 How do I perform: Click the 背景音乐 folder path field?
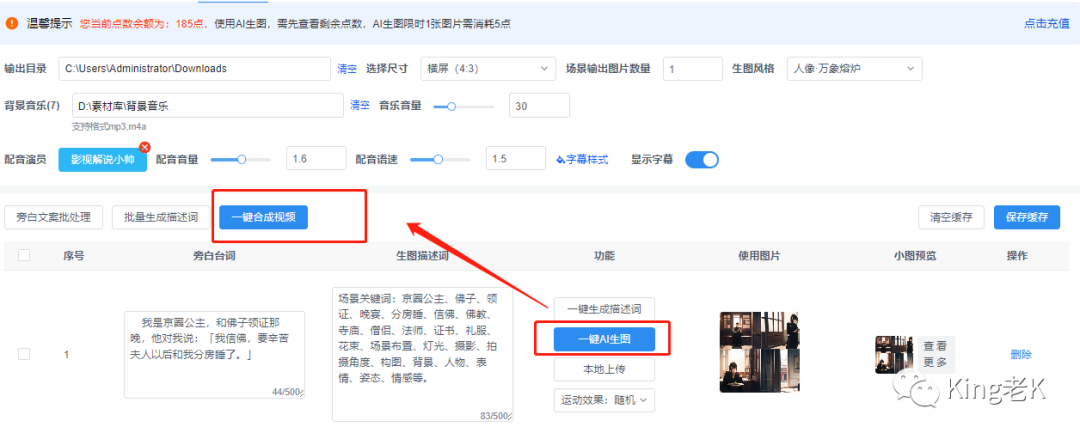click(207, 105)
